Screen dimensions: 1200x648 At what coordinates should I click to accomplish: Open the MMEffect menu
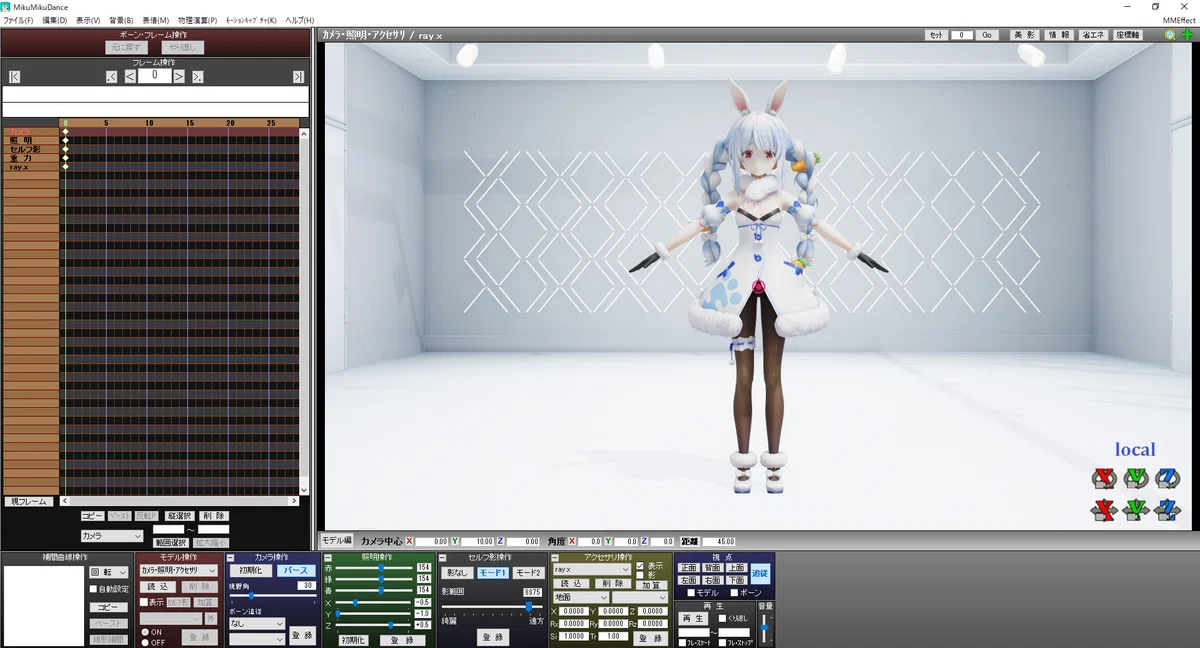(x=1178, y=20)
